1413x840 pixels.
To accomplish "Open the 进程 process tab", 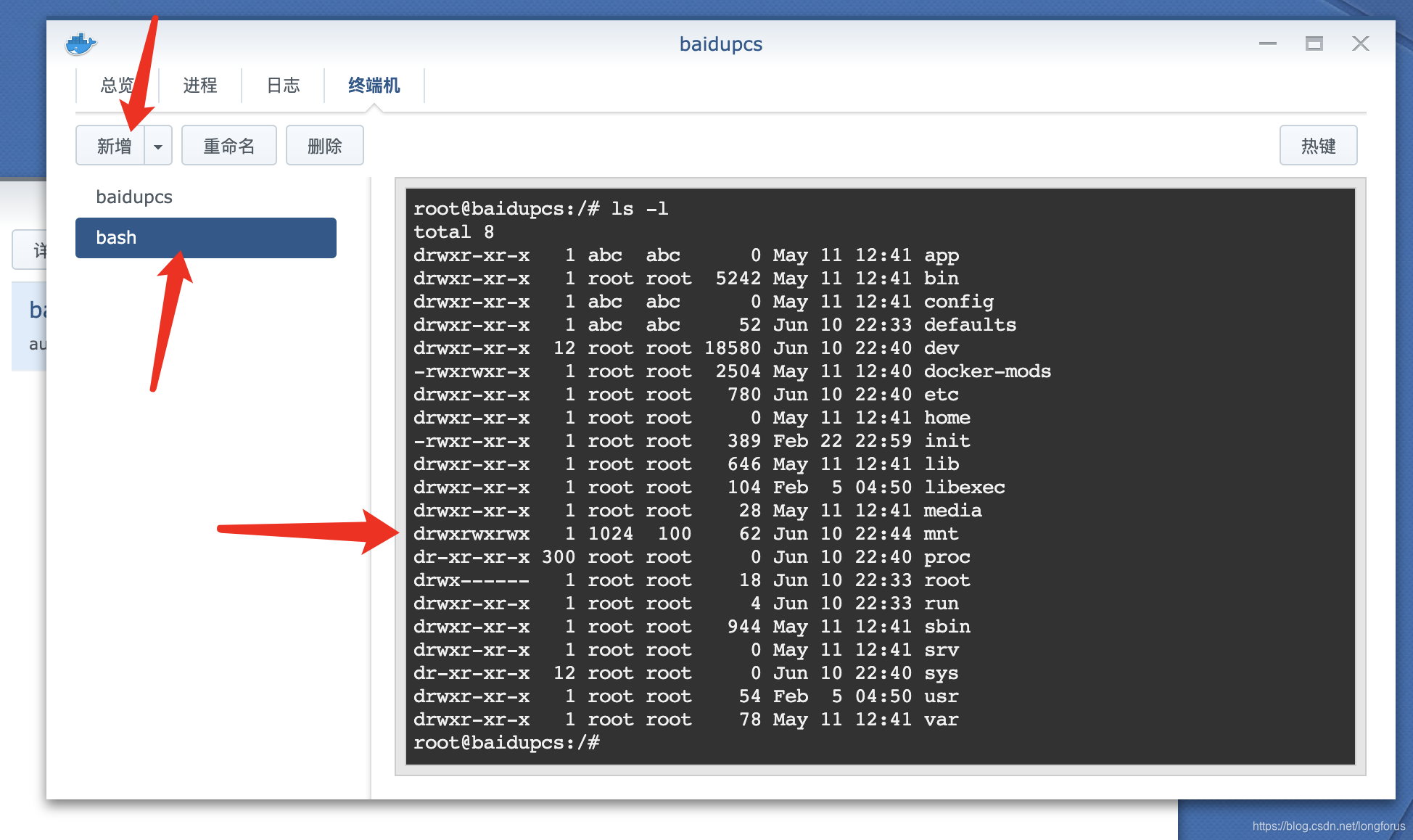I will [200, 86].
